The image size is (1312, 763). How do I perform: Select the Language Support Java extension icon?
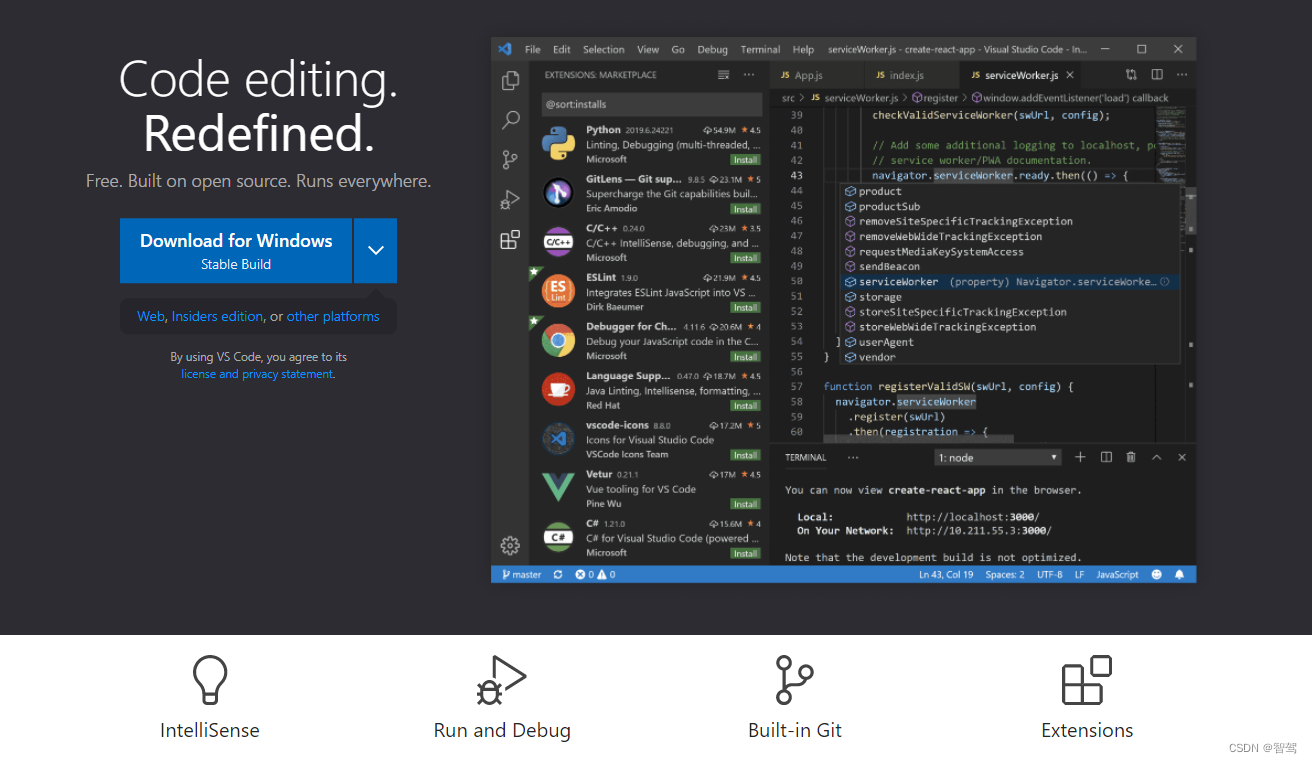558,390
